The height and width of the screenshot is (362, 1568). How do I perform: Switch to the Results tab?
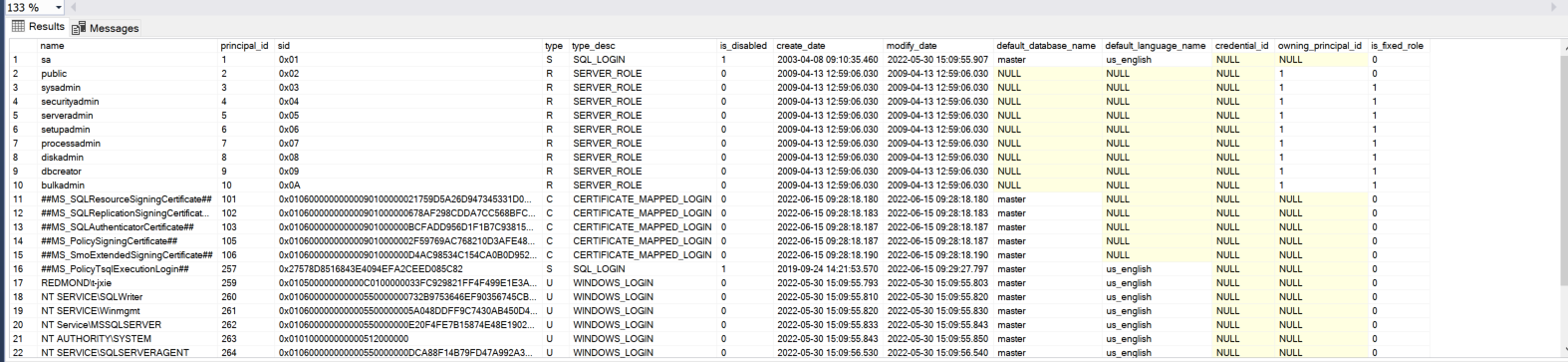coord(38,27)
